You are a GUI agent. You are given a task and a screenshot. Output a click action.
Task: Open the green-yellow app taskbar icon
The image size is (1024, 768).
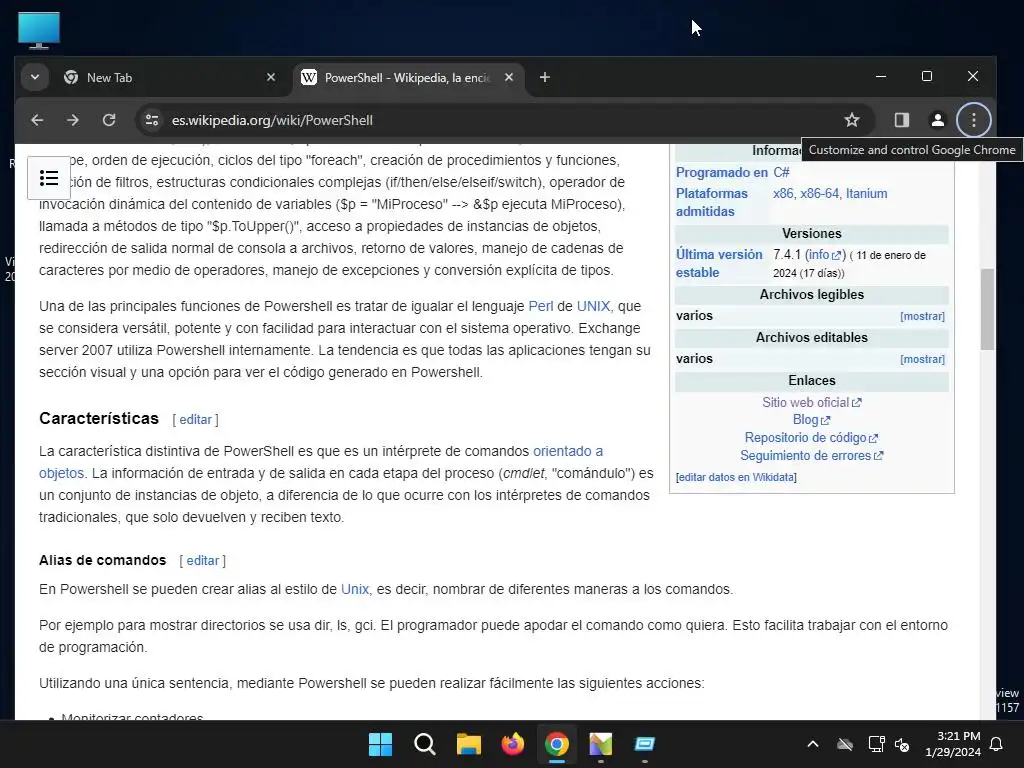click(601, 744)
